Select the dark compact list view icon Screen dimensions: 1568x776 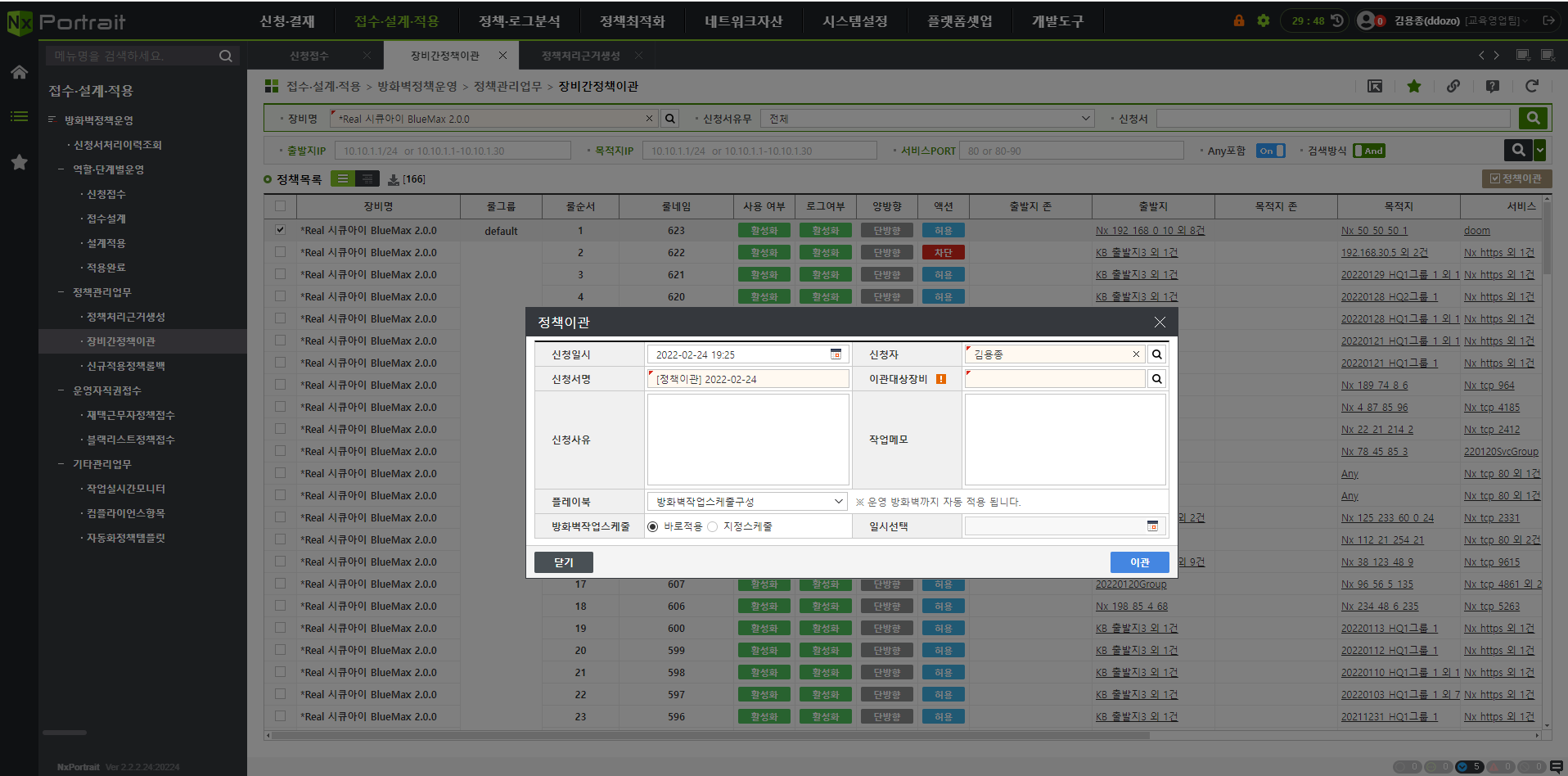click(x=367, y=178)
